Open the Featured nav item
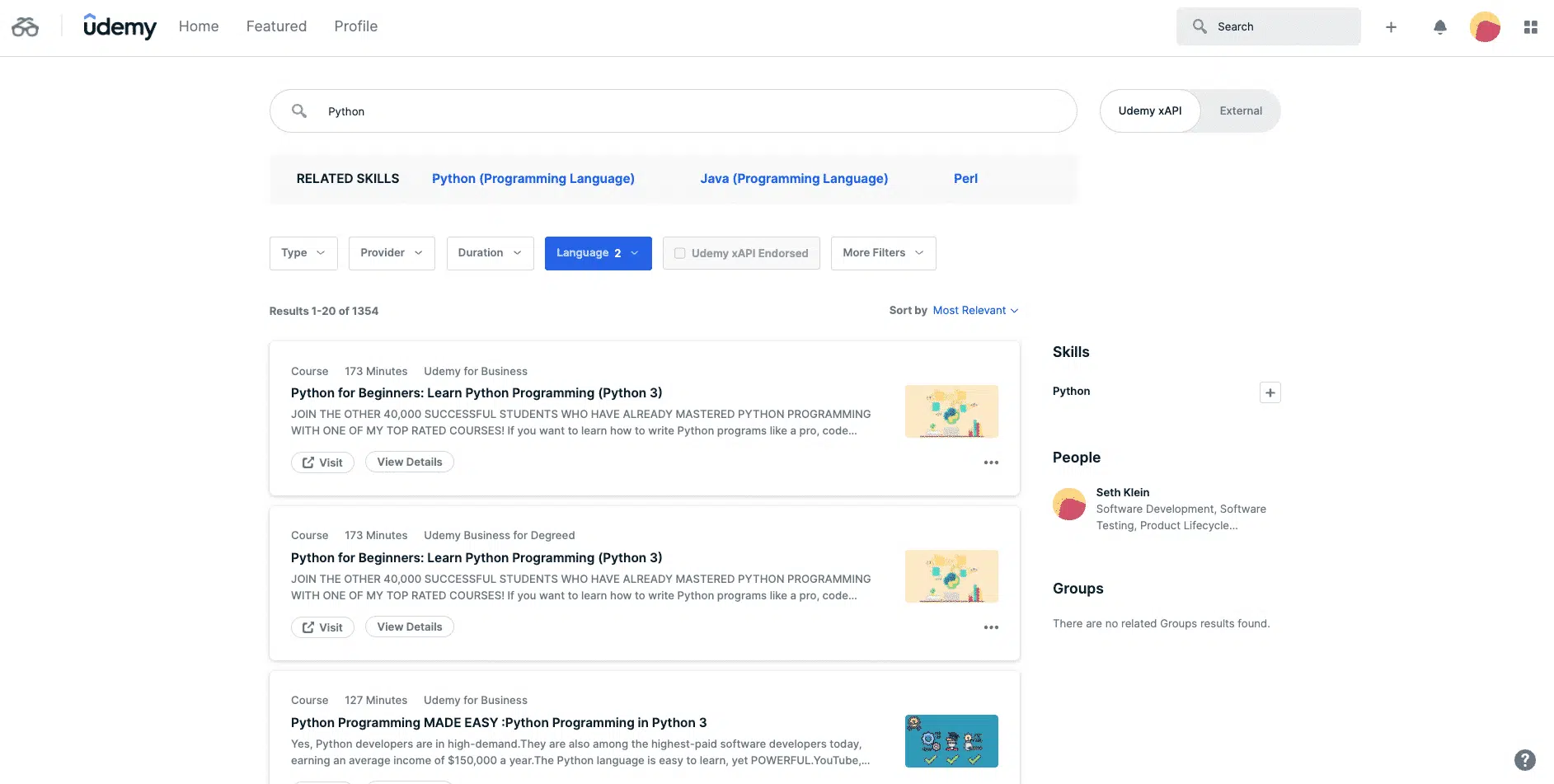This screenshot has width=1554, height=784. [276, 26]
